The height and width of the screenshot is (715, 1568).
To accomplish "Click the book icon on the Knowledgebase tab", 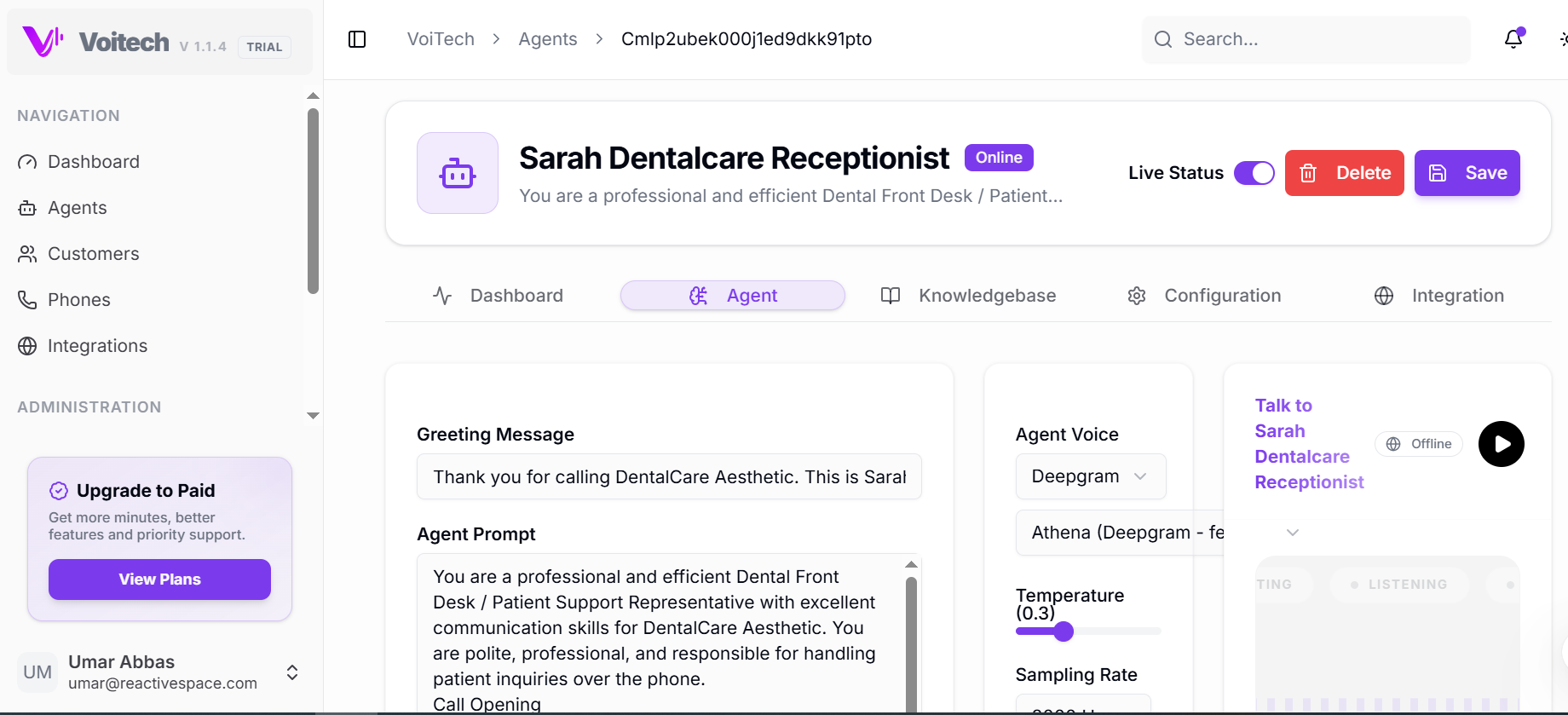I will (891, 296).
